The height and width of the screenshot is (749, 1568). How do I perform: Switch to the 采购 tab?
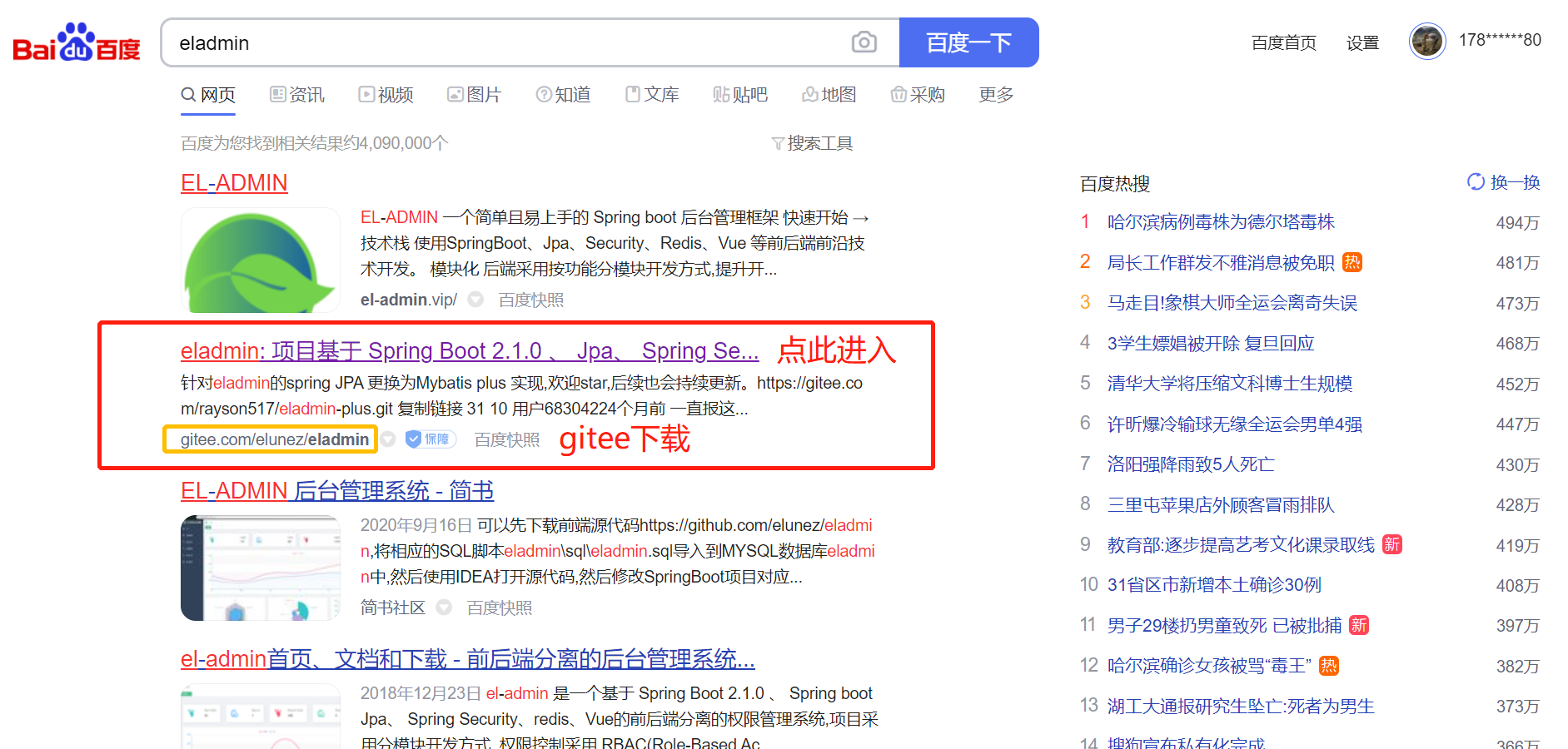click(918, 95)
